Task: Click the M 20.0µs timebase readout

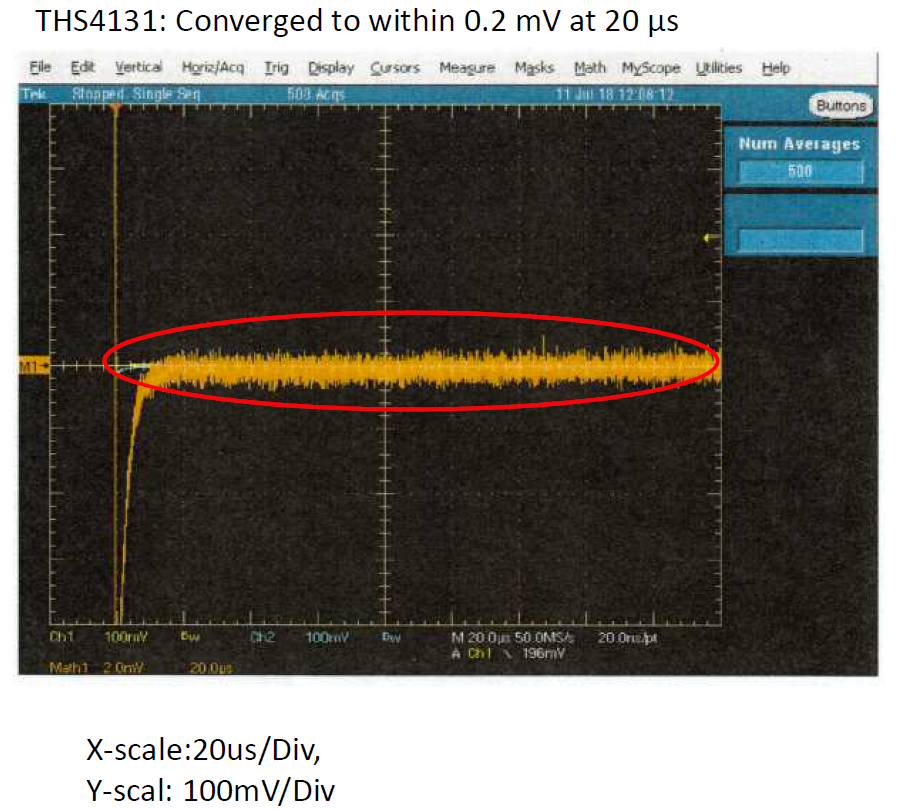Action: (x=480, y=637)
